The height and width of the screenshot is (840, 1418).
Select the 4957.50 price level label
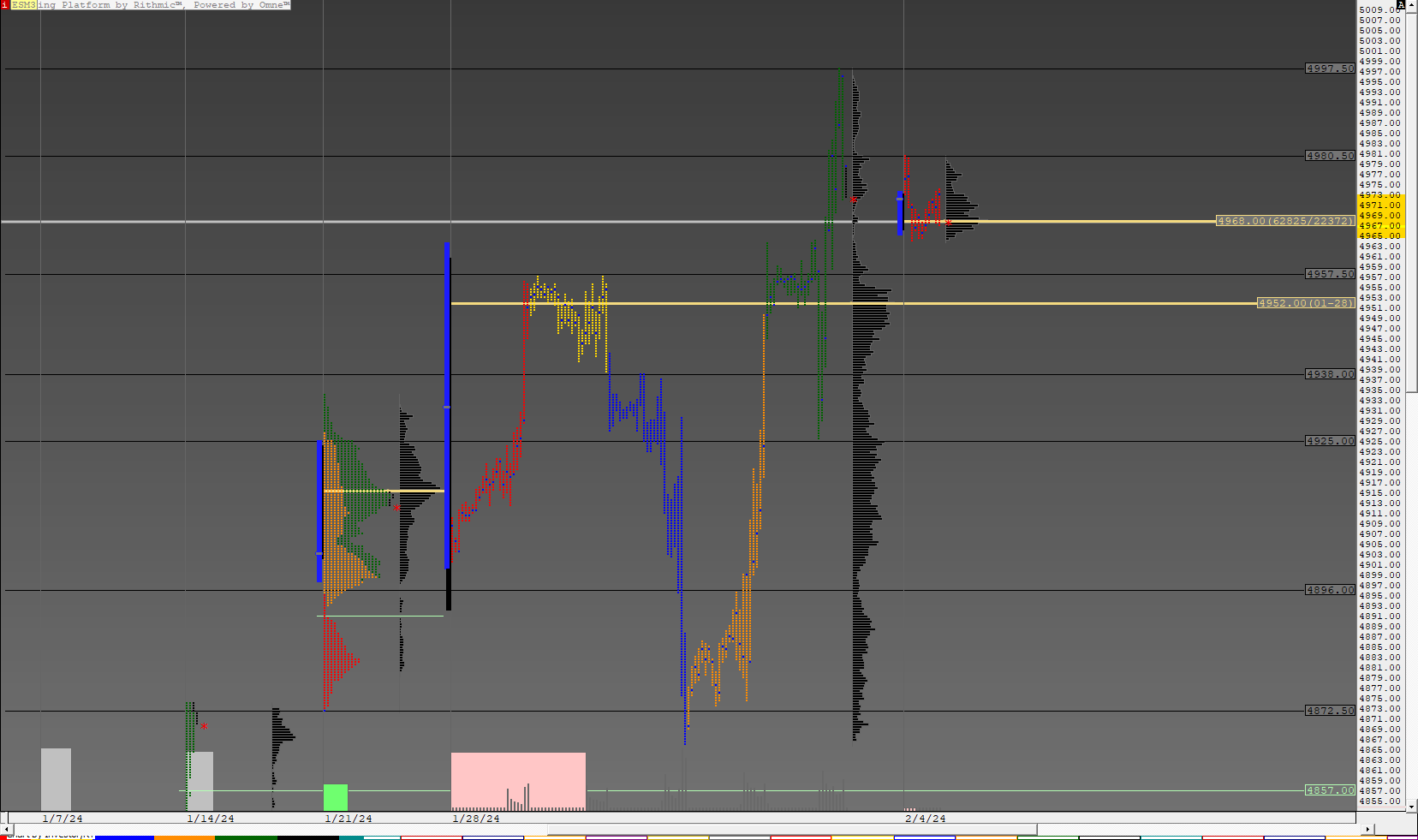click(x=1330, y=274)
